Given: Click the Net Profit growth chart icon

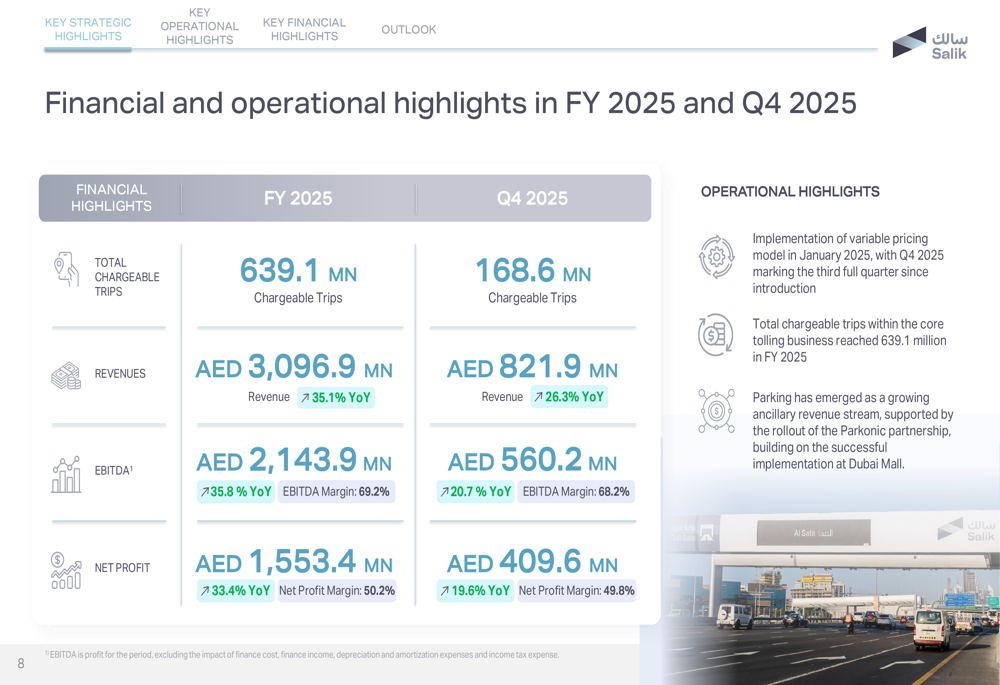Looking at the screenshot, I should click(x=64, y=570).
